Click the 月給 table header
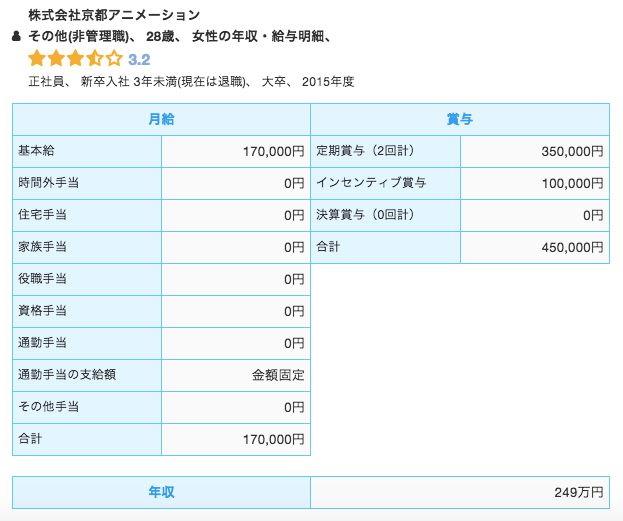The height and width of the screenshot is (521, 623). pos(161,119)
